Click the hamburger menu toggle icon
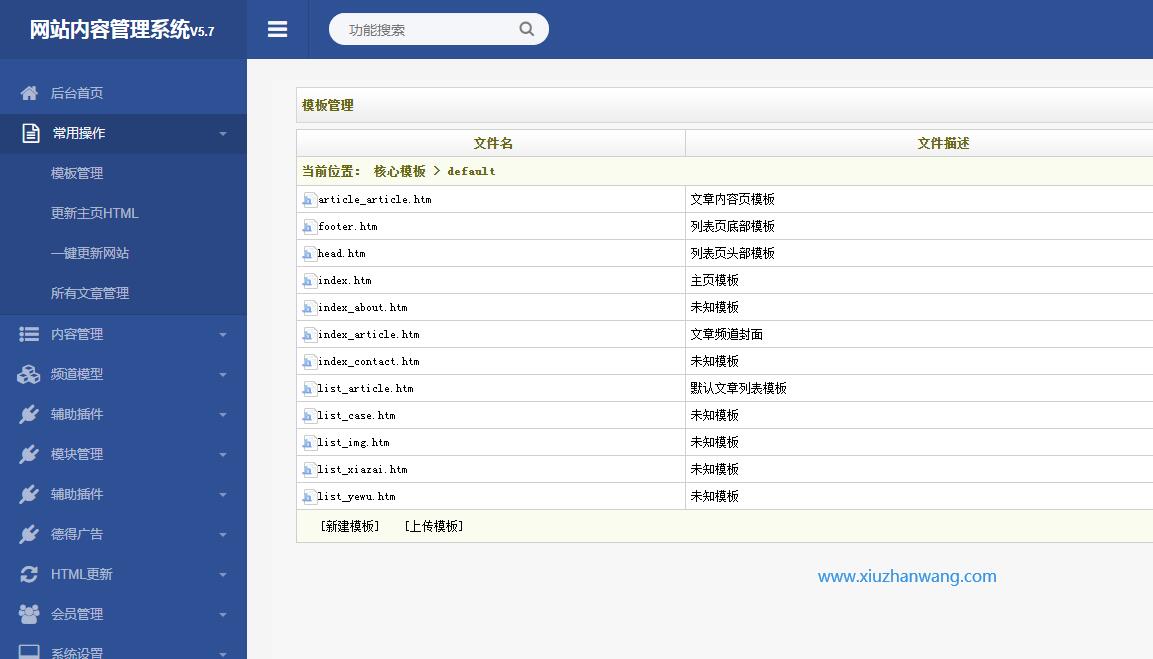1153x659 pixels. (277, 30)
